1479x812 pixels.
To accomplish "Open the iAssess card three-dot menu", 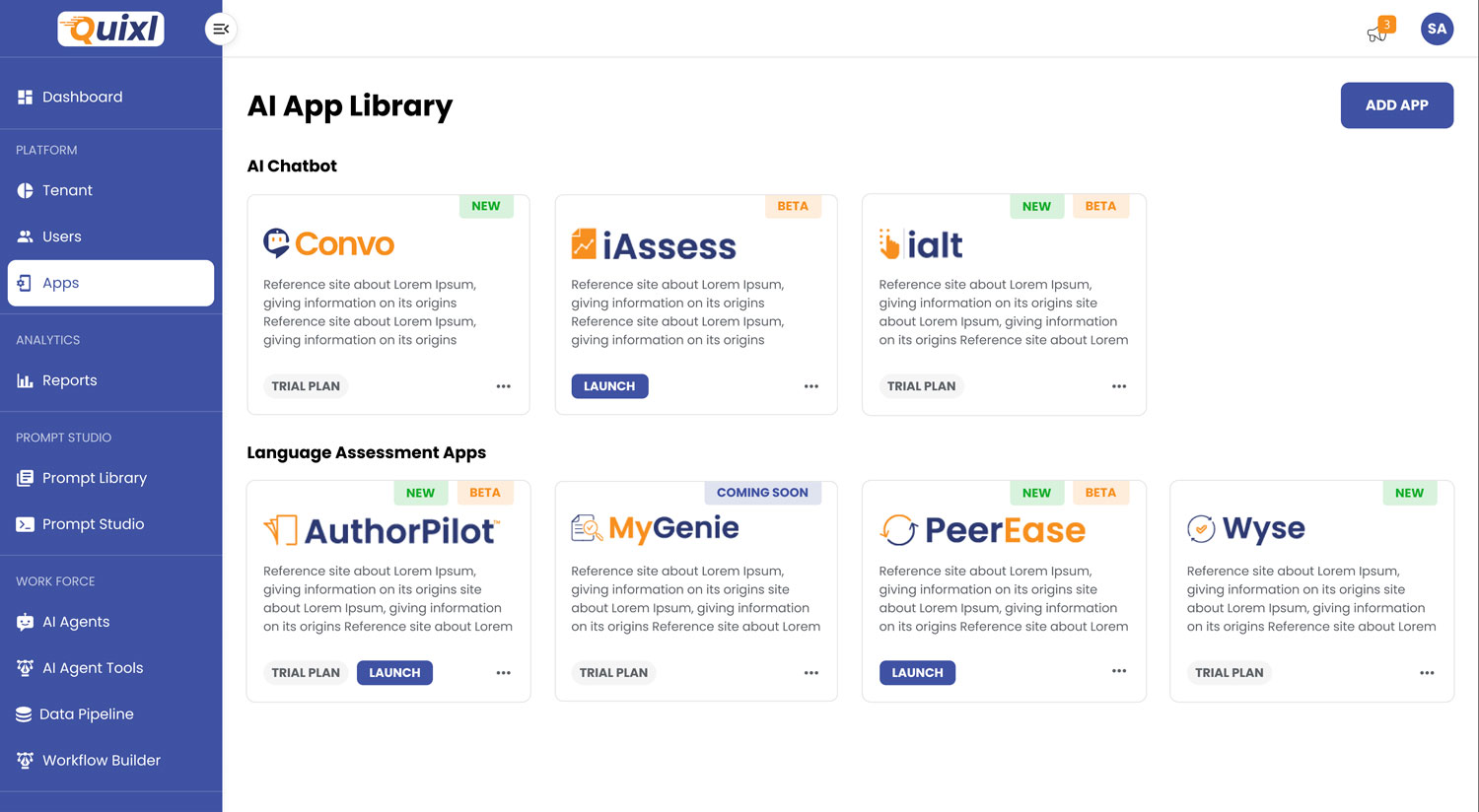I will (x=811, y=386).
